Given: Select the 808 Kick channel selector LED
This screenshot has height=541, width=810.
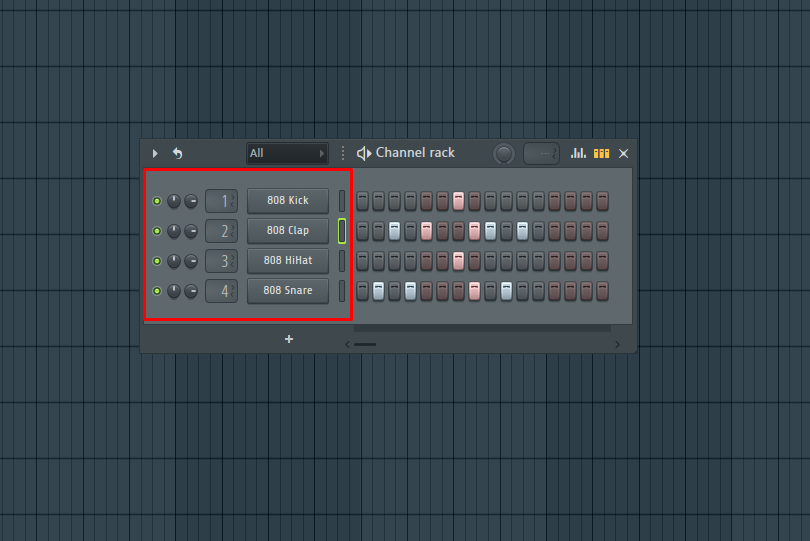Looking at the screenshot, I should pyautogui.click(x=342, y=201).
